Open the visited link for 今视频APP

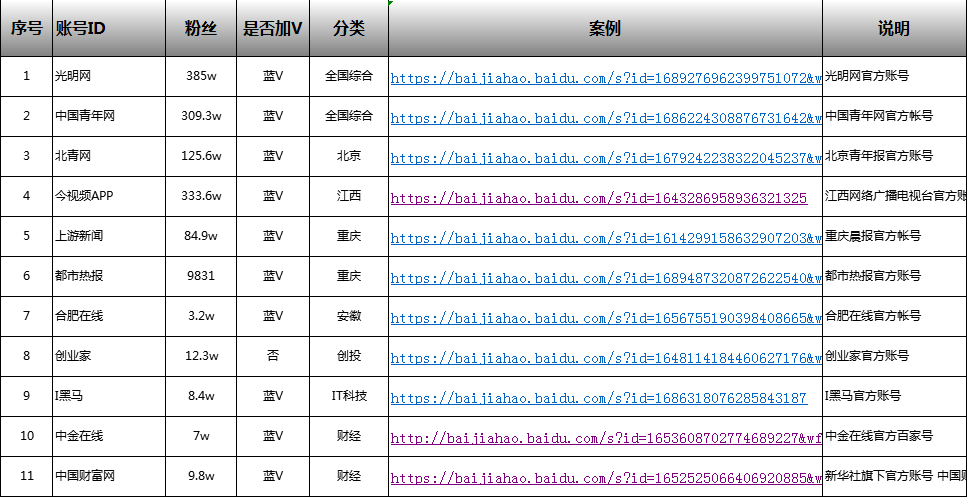[x=598, y=198]
